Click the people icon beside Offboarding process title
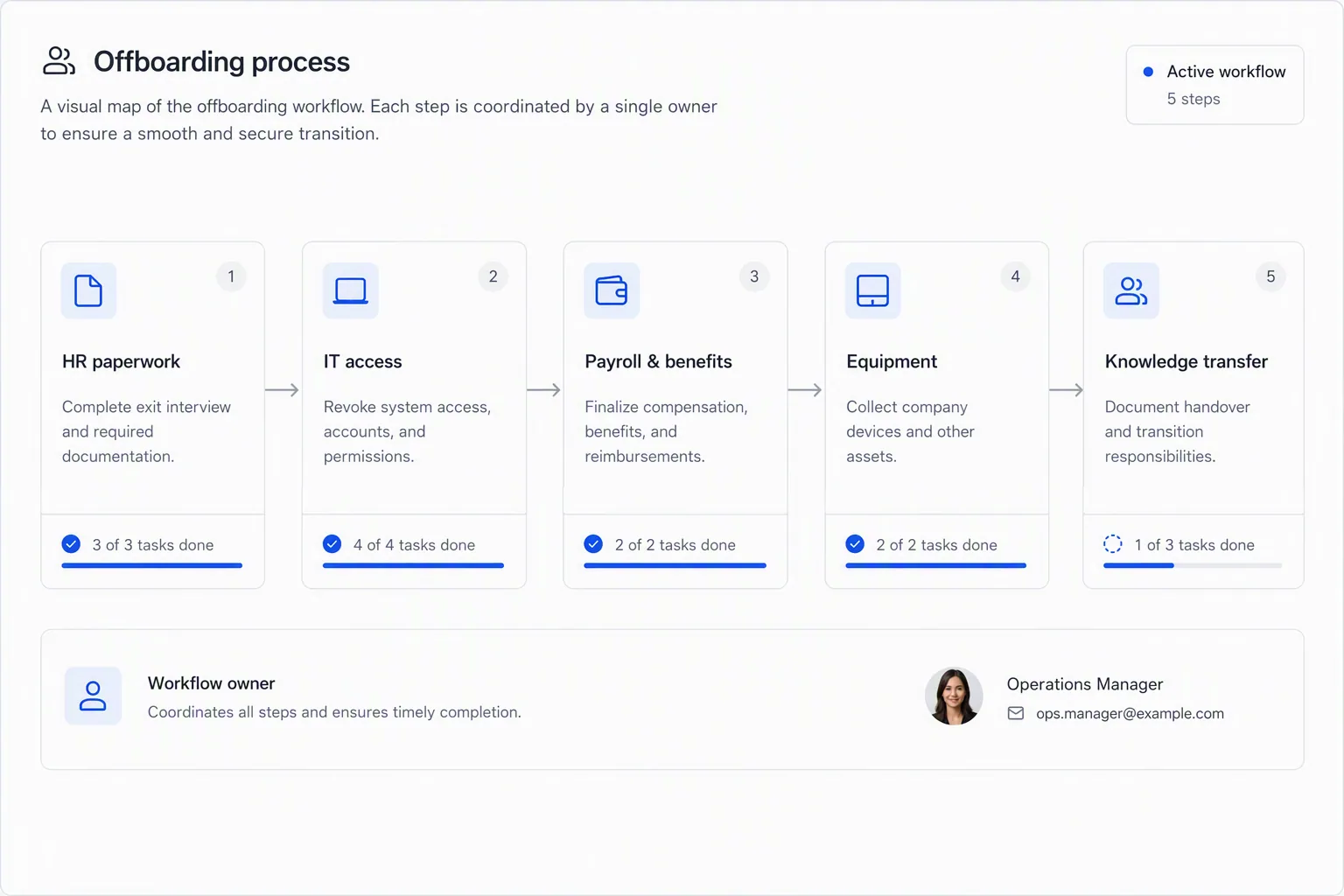Screen dimensions: 1344x896 (x=59, y=60)
